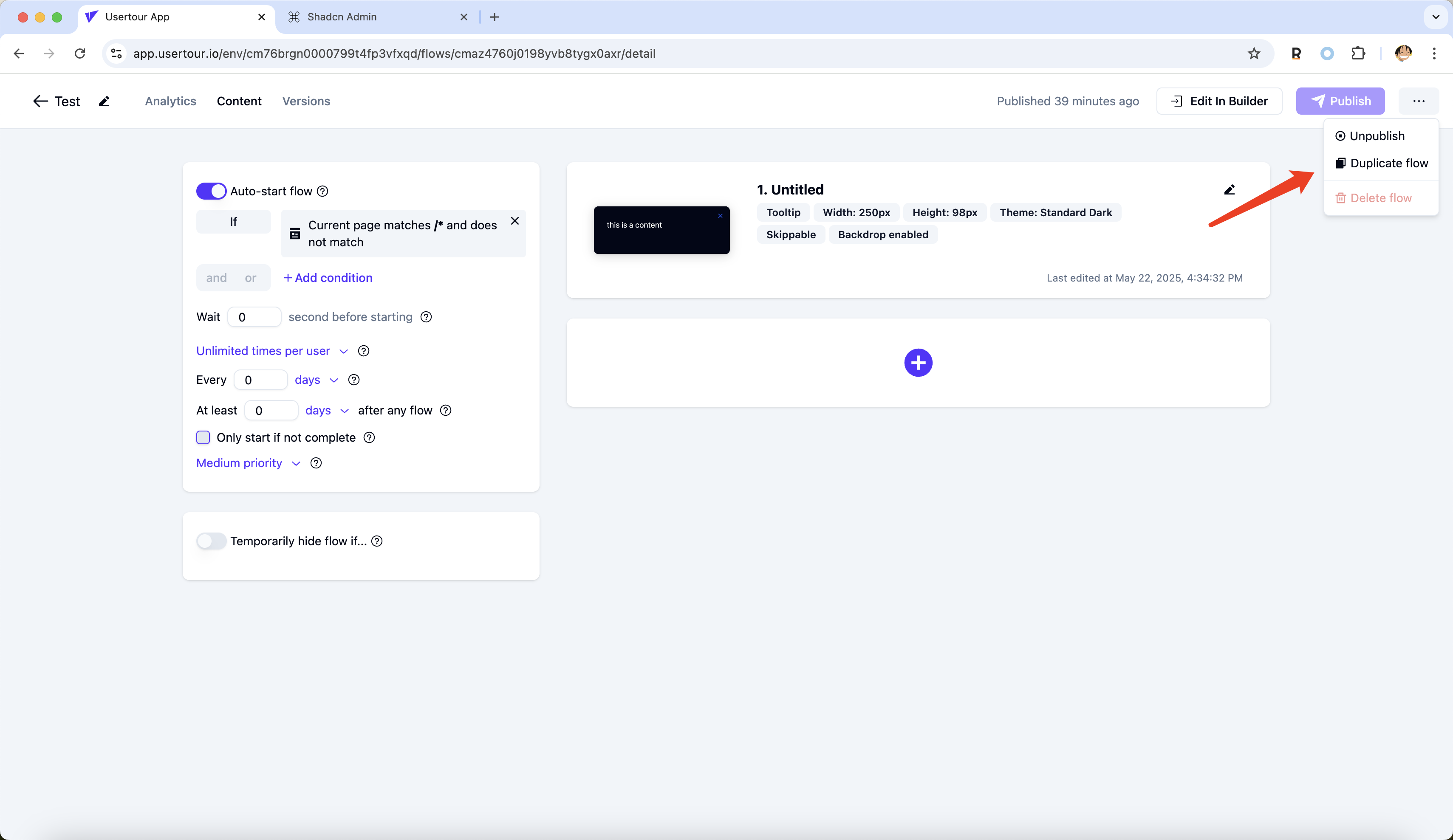
Task: Show help for Only start if not complete
Action: pos(369,437)
